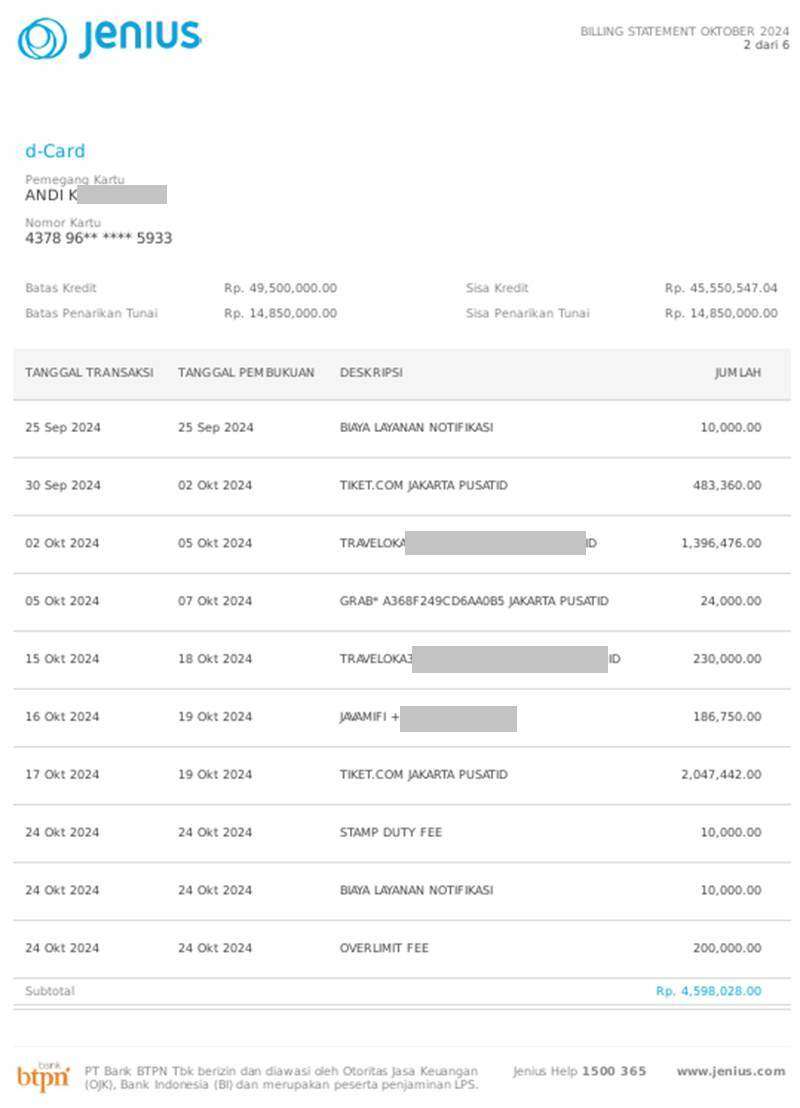Select the amount 24,000.00
Screen dimensions: 800x1108
[x=731, y=601]
